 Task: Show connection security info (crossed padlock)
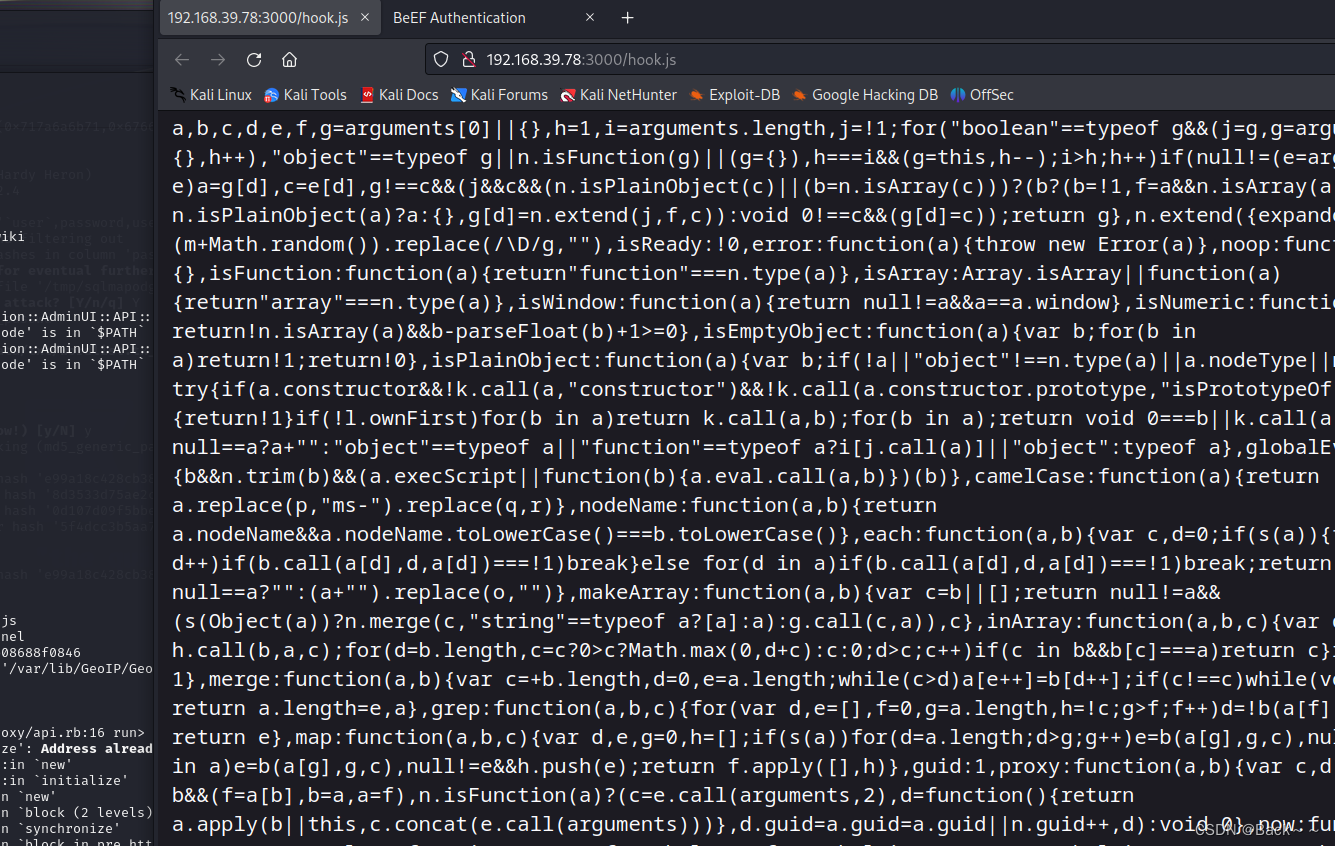467,60
